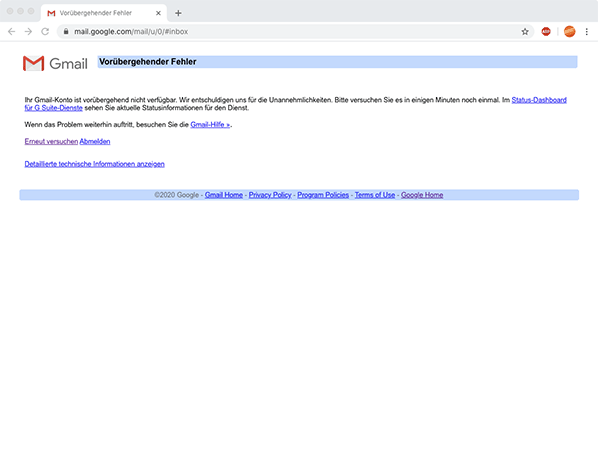
Task: Click the macOS window zoom button
Action: click(x=31, y=11)
